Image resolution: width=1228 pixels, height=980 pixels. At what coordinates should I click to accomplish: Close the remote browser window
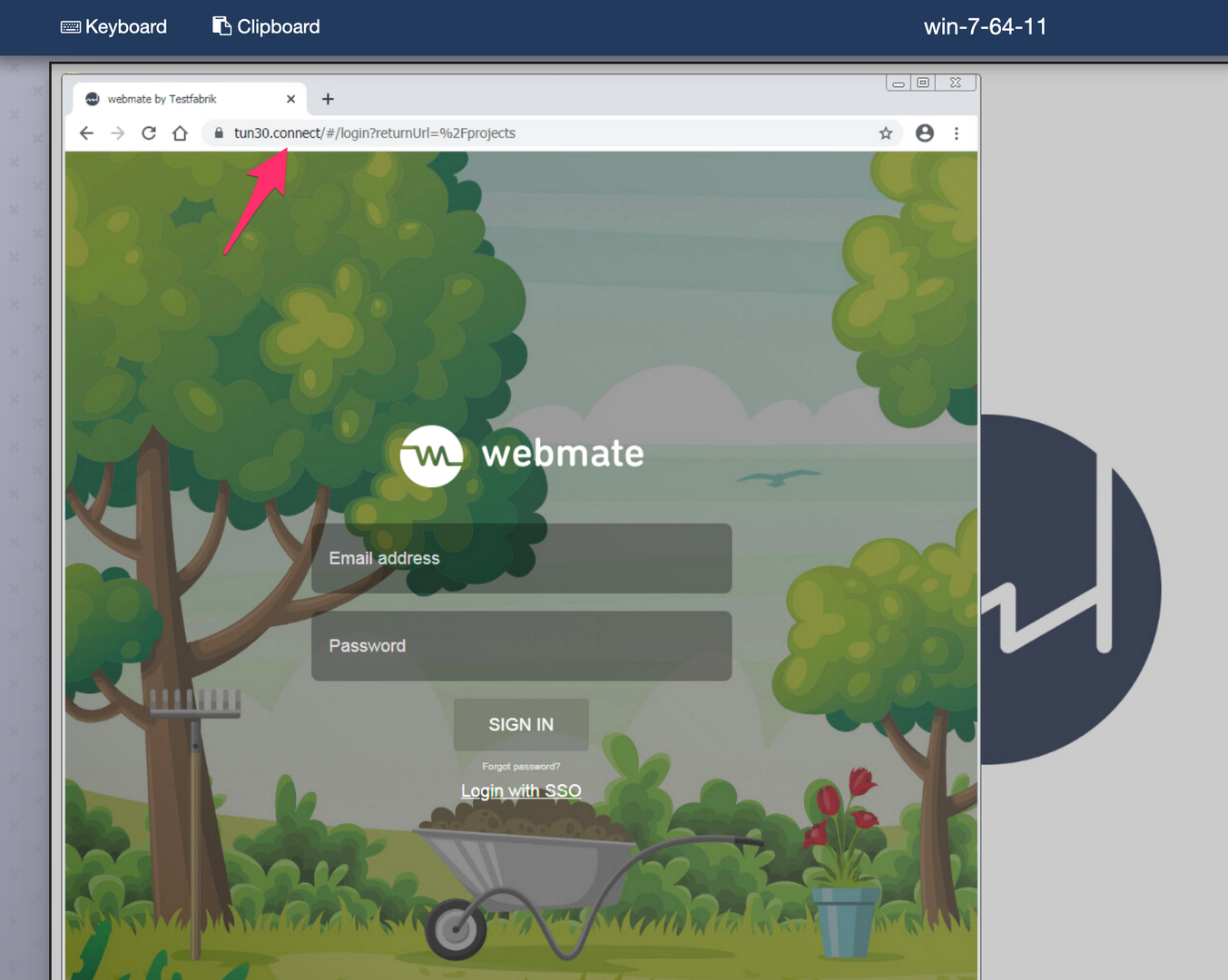pos(956,83)
